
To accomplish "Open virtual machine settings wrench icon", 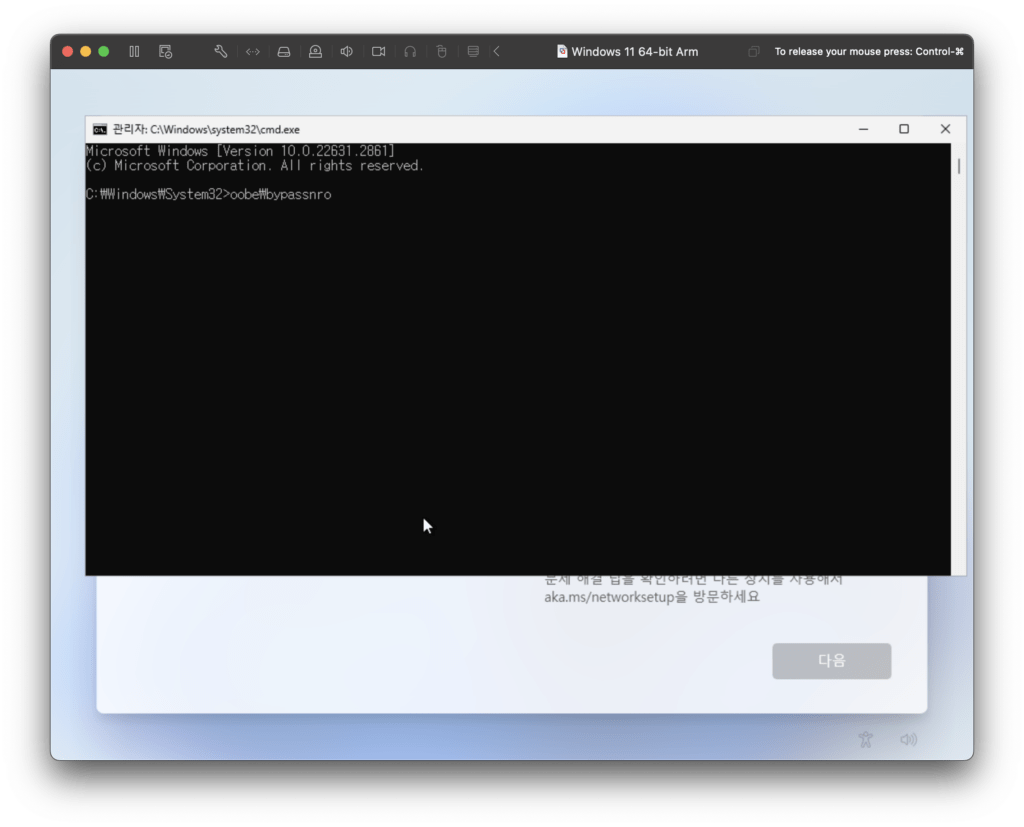I will [221, 51].
